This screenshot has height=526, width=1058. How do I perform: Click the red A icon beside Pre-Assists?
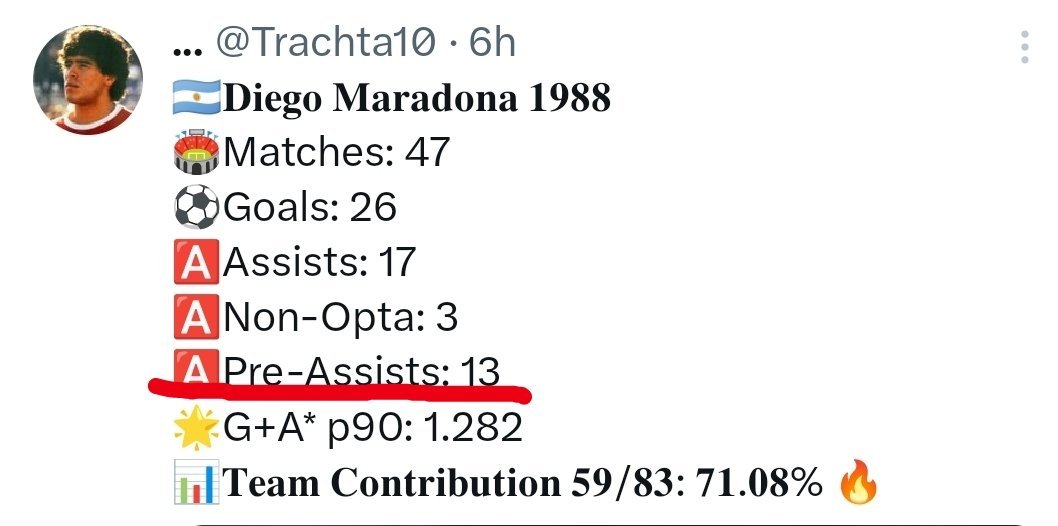coord(196,368)
